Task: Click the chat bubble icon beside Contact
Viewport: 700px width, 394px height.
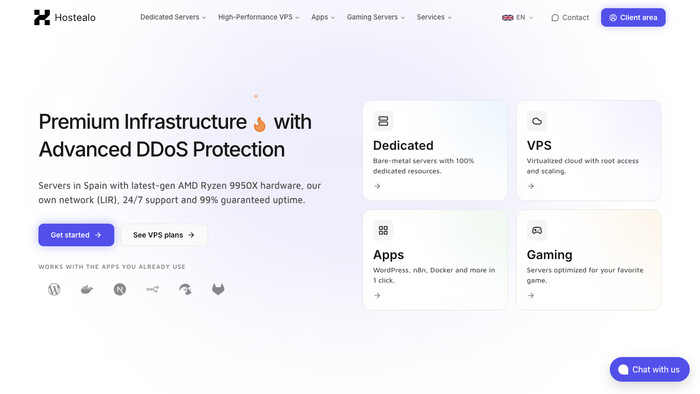Action: pos(555,17)
